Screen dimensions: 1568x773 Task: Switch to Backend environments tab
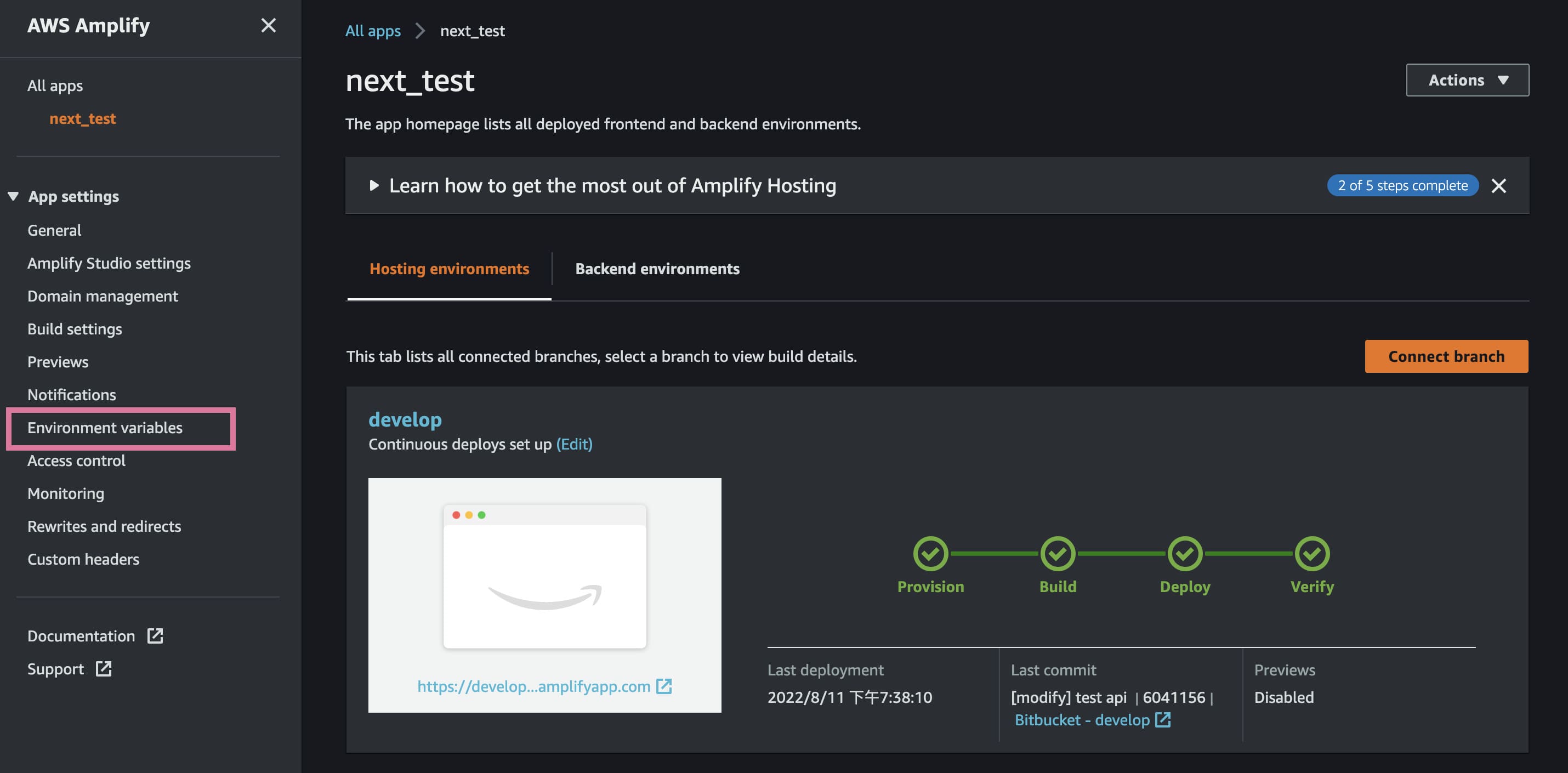click(657, 269)
